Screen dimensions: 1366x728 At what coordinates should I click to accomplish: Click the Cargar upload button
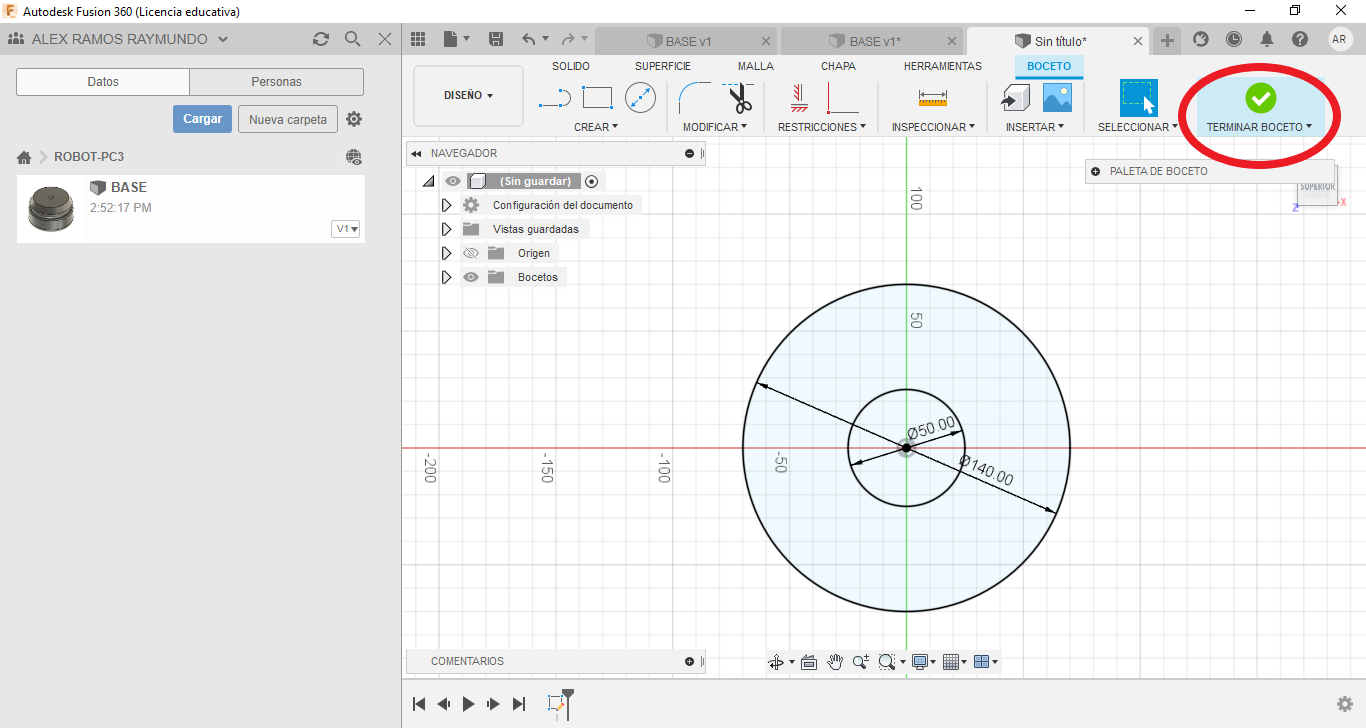[x=202, y=119]
